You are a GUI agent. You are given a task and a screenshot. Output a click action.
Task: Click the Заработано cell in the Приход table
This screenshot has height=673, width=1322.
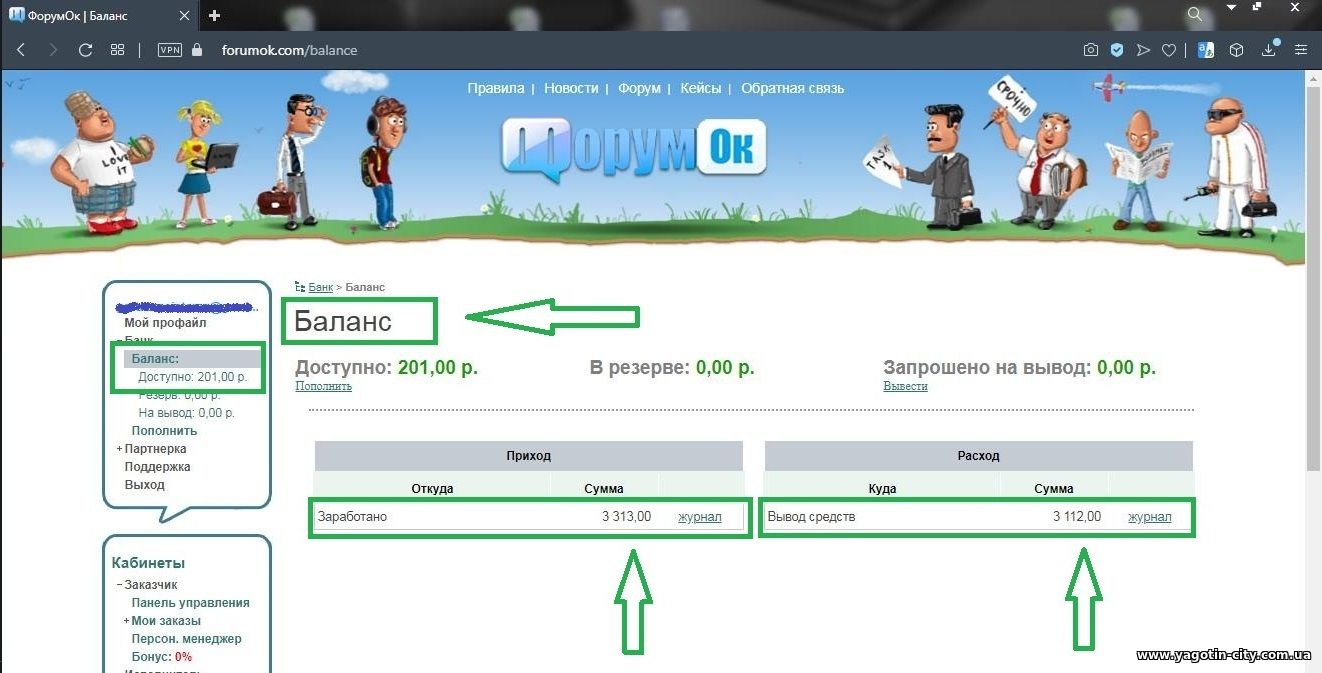tap(352, 517)
